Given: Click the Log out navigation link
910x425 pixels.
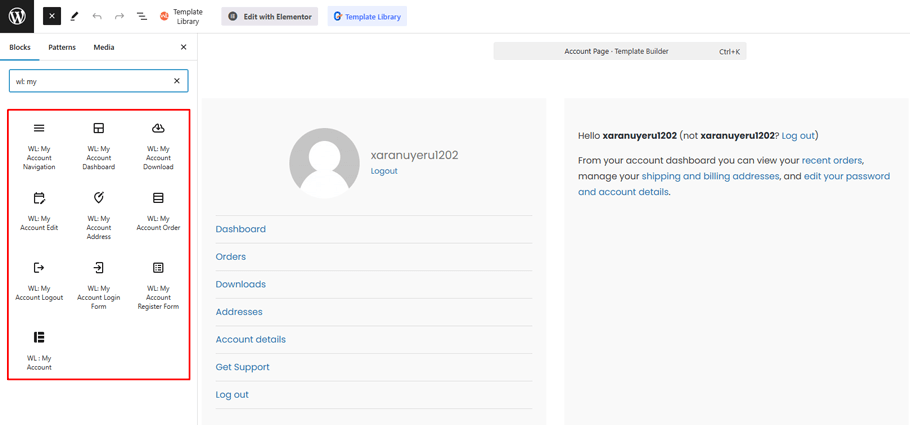Looking at the screenshot, I should (232, 395).
